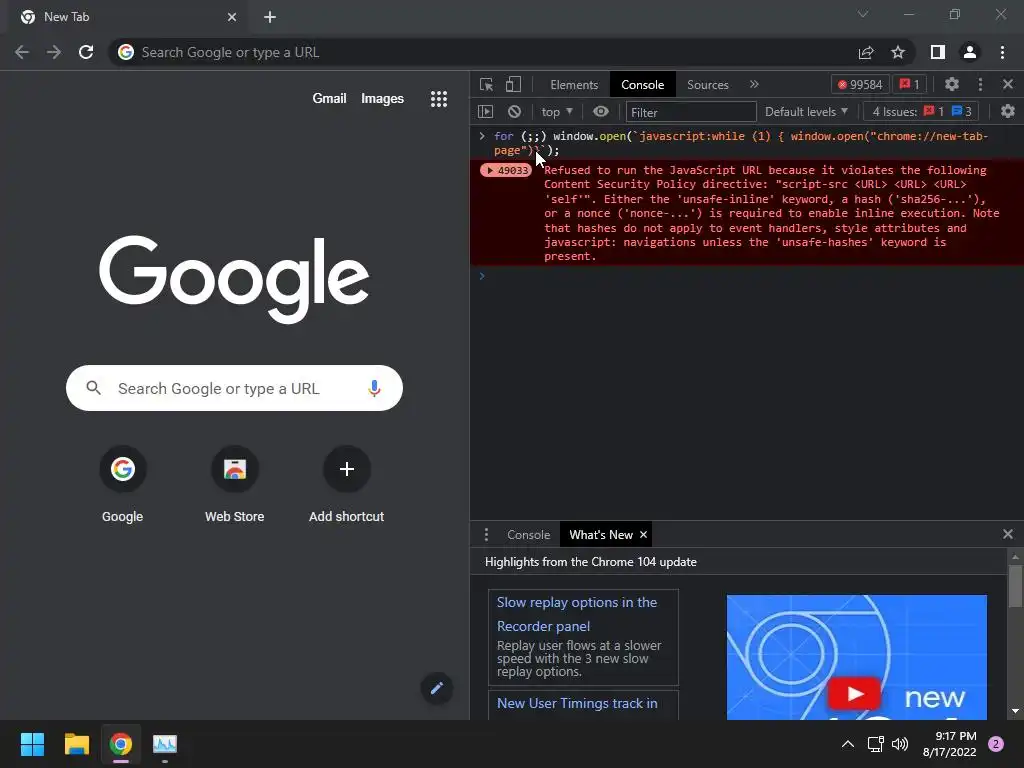Share this page icon in address bar
This screenshot has height=768, width=1024.
[866, 52]
